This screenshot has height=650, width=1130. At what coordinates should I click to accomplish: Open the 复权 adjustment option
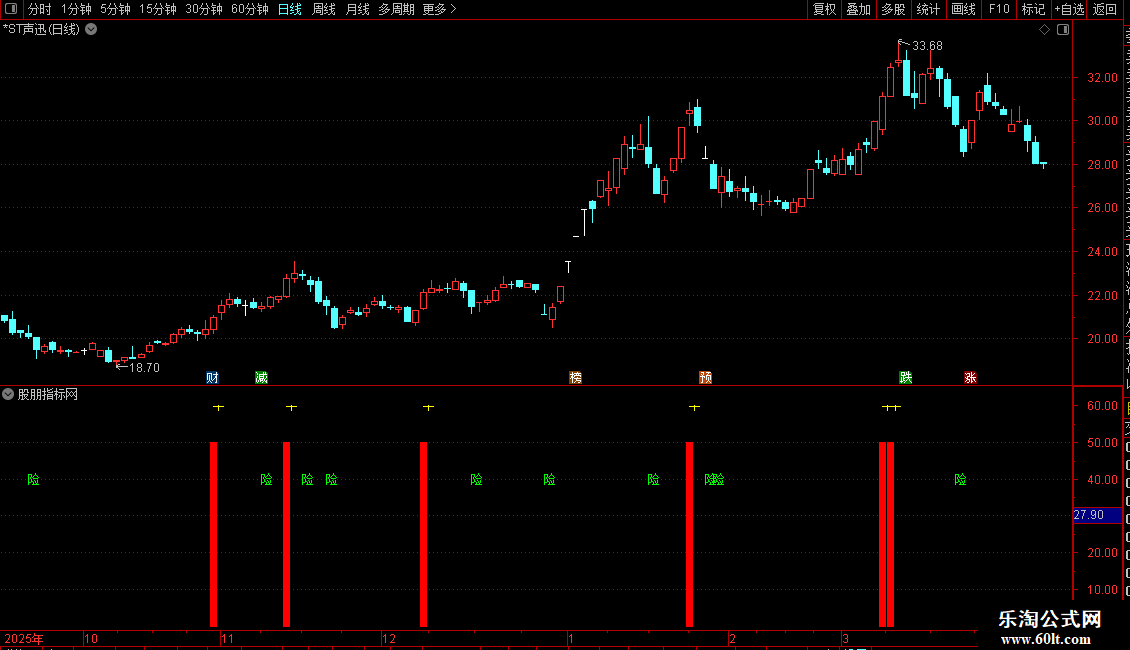(824, 9)
